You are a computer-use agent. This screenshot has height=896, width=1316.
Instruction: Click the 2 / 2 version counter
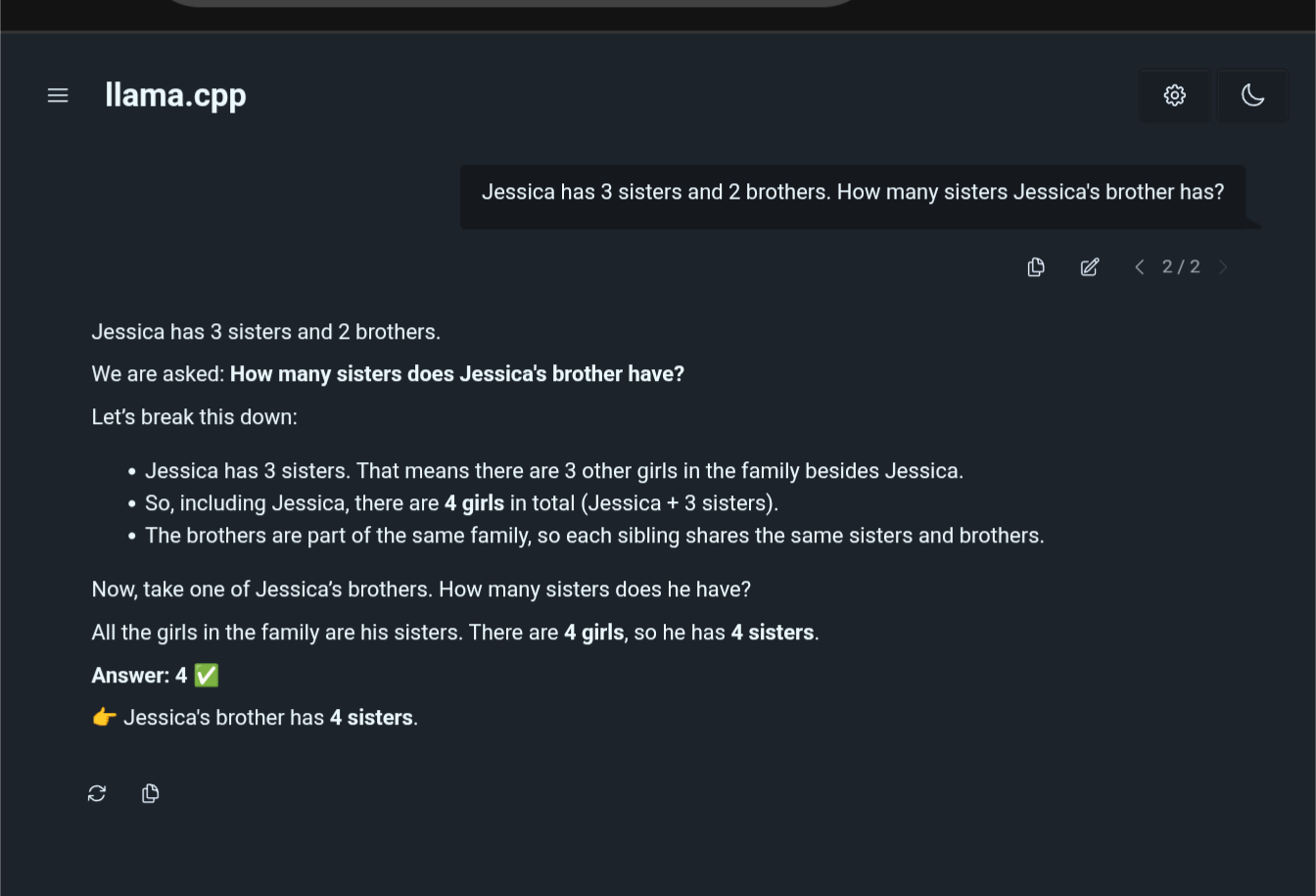tap(1181, 267)
